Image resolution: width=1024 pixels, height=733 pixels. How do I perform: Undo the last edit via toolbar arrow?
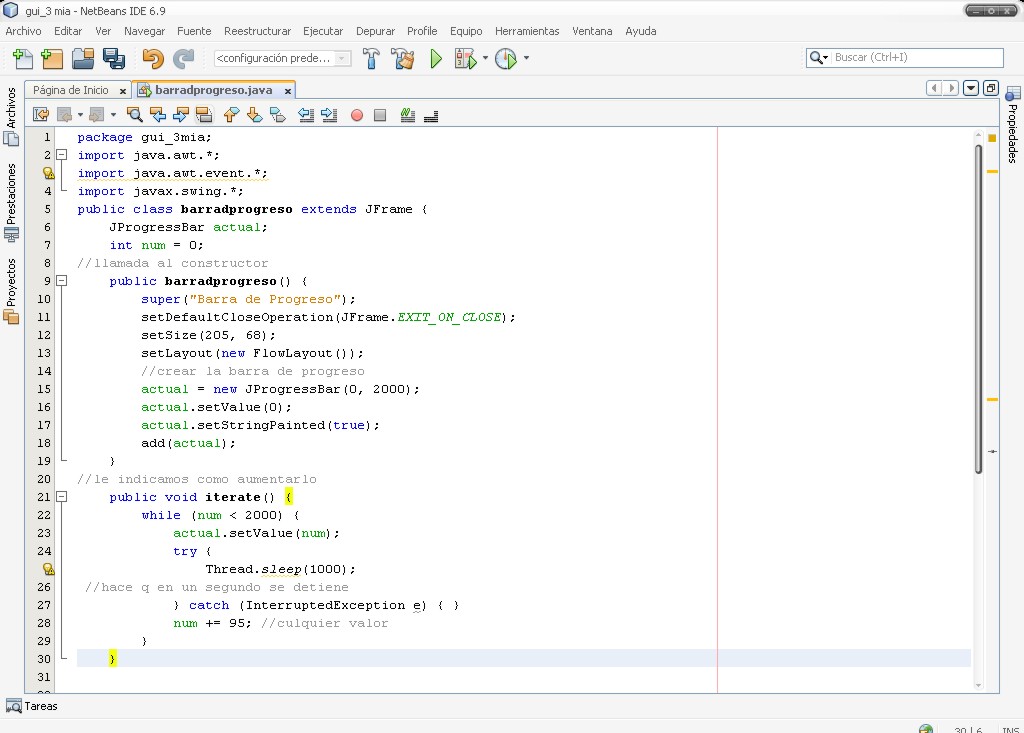(x=152, y=59)
